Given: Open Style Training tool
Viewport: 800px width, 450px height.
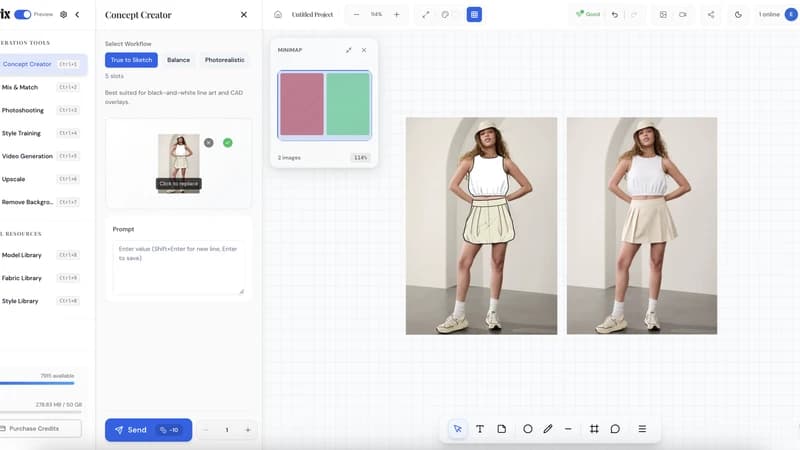Looking at the screenshot, I should tap(41, 133).
